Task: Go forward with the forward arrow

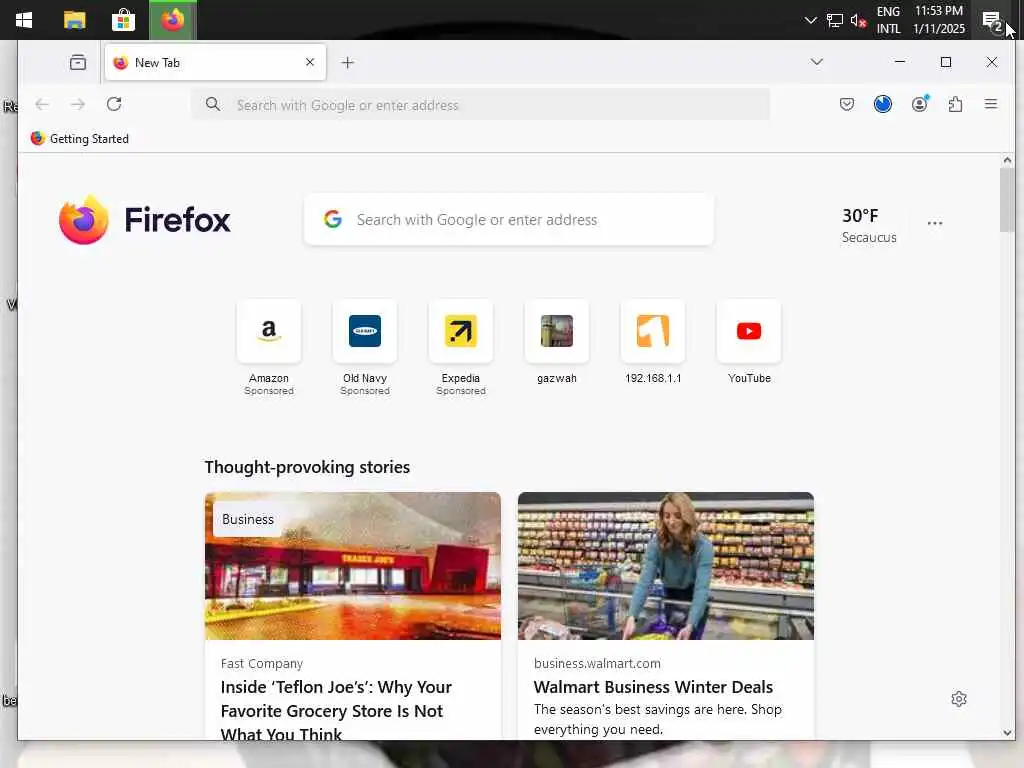Action: pos(78,104)
